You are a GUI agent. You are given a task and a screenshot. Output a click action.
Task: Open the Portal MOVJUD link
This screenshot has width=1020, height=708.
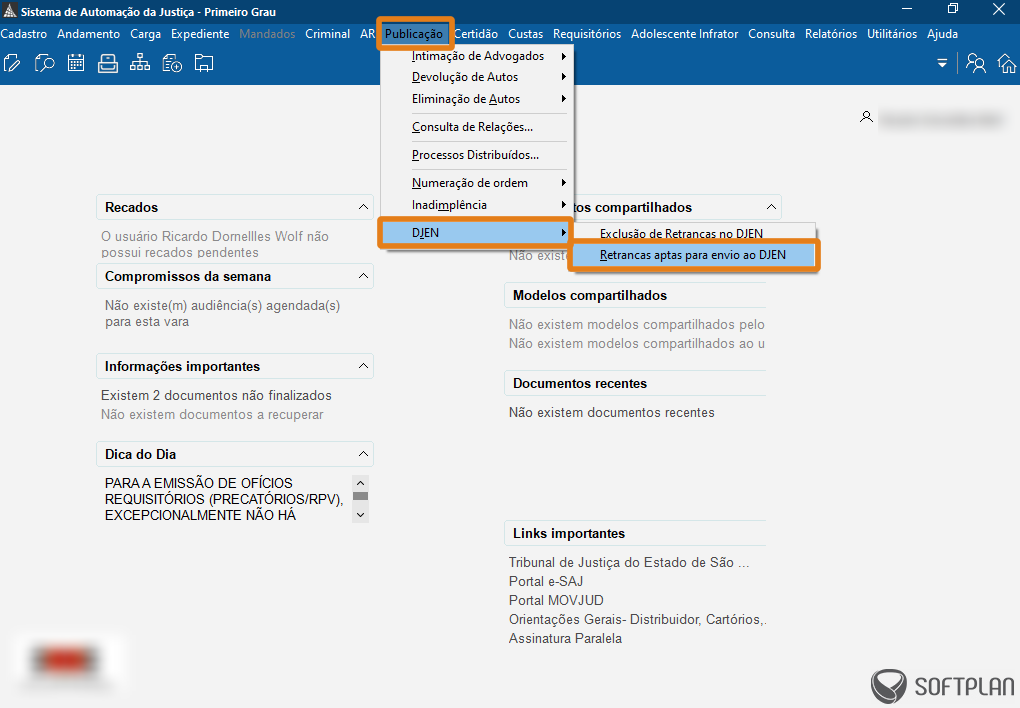click(556, 600)
